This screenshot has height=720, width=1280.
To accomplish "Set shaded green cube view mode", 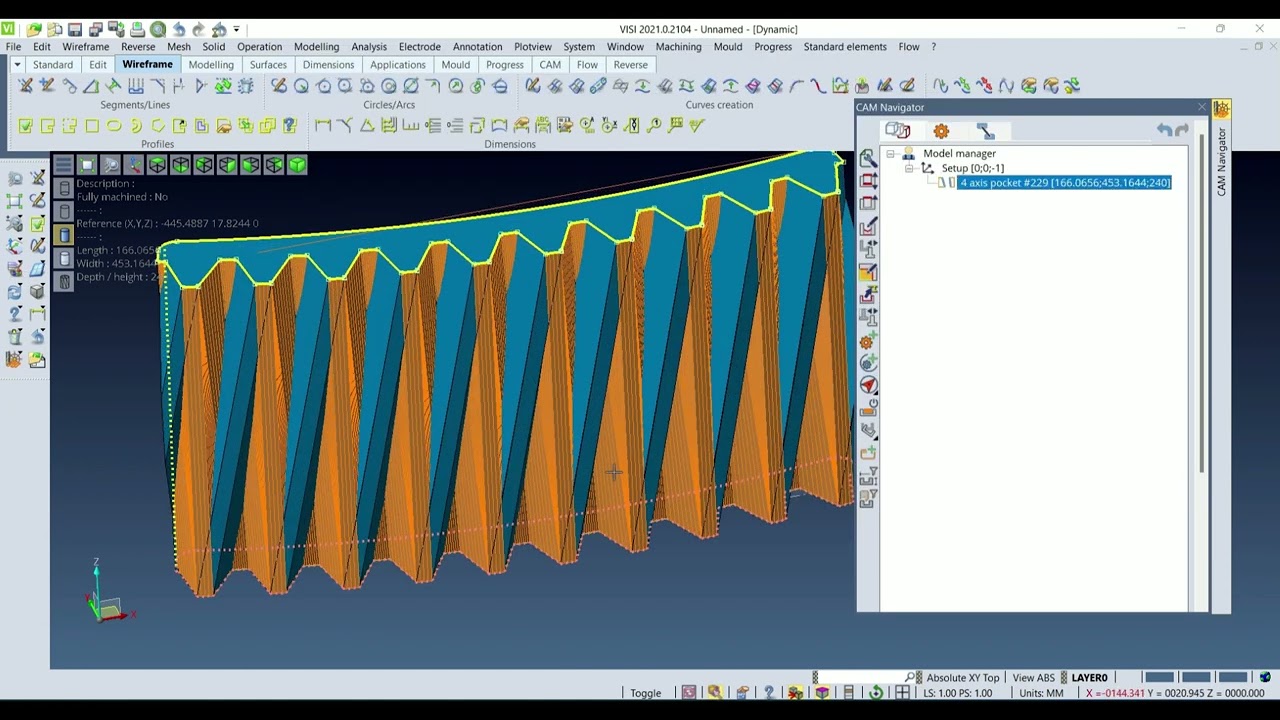I will point(297,165).
